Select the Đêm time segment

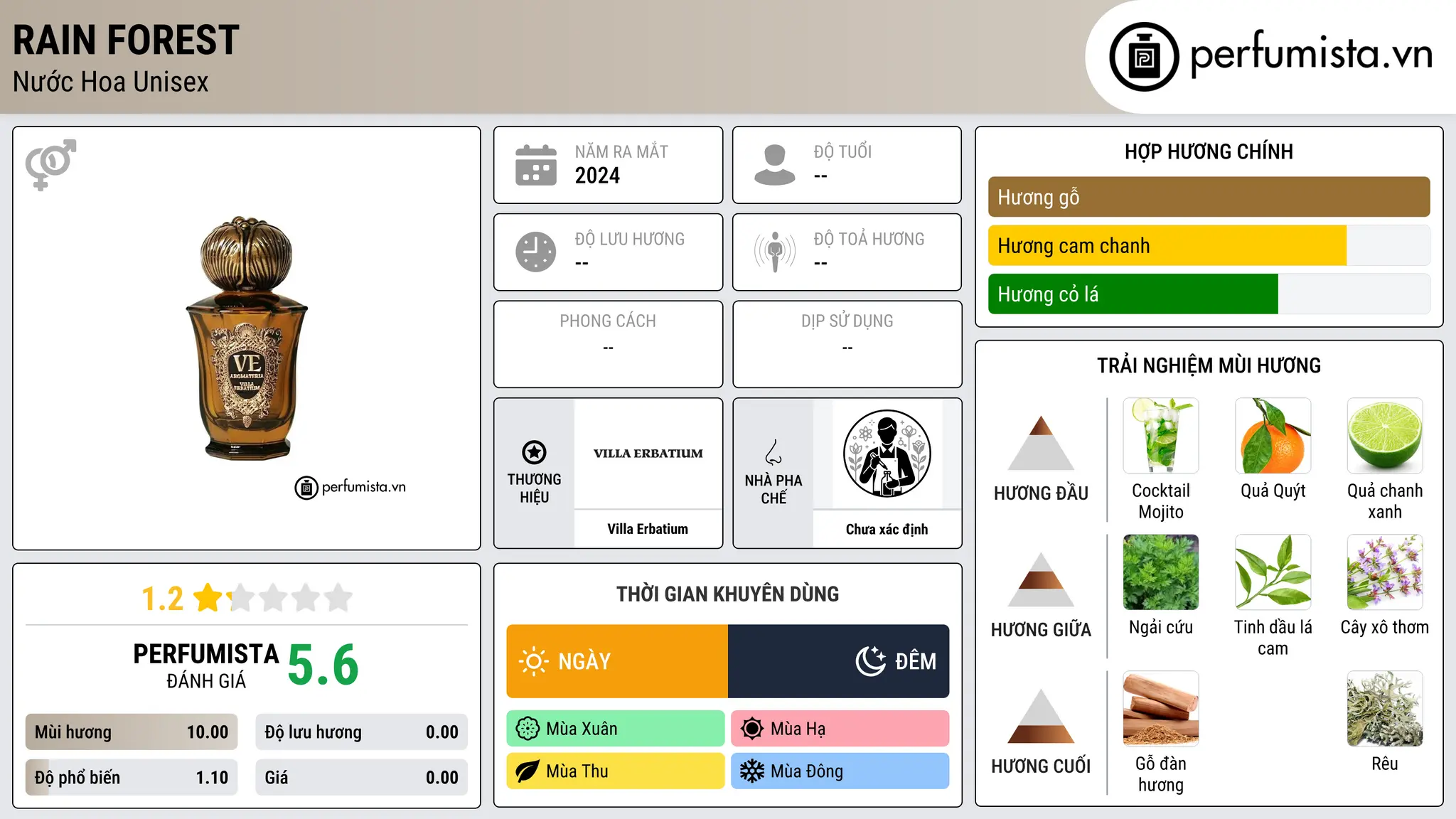click(839, 661)
